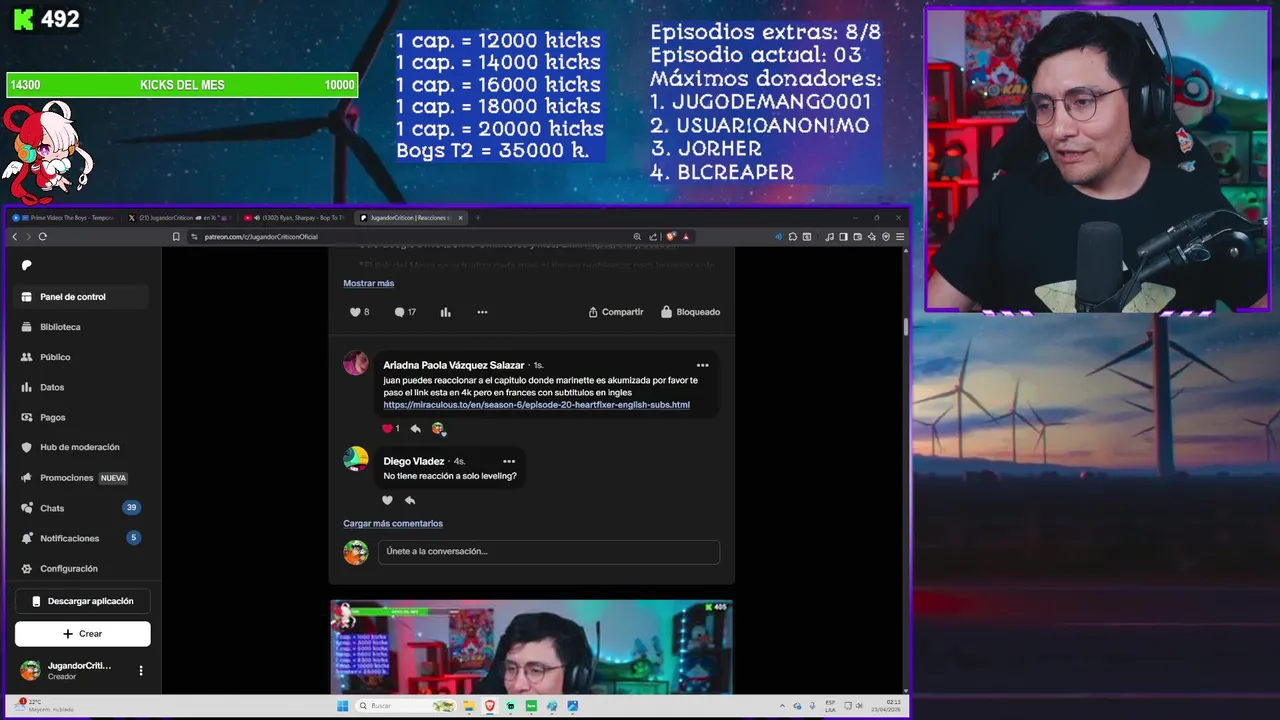This screenshot has width=1280, height=720.
Task: Click the Patreon logo icon
Action: 27,265
